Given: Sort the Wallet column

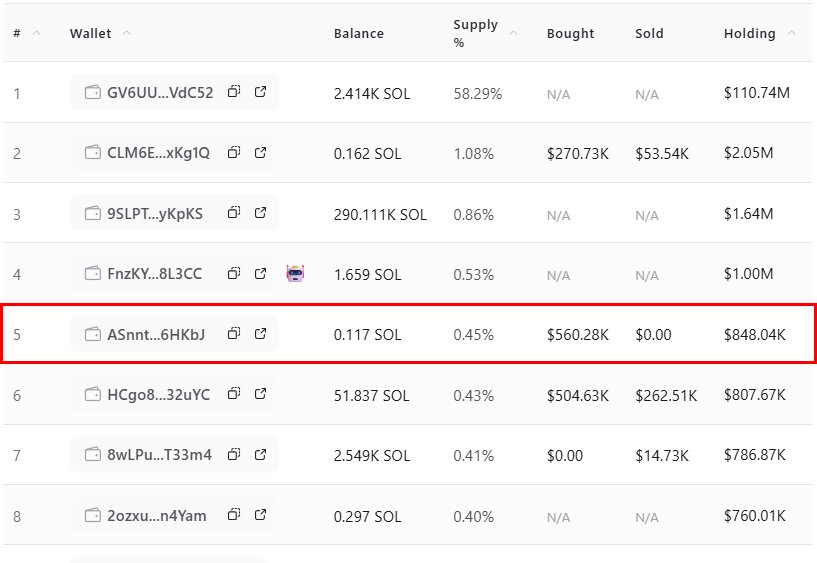Looking at the screenshot, I should coord(127,33).
